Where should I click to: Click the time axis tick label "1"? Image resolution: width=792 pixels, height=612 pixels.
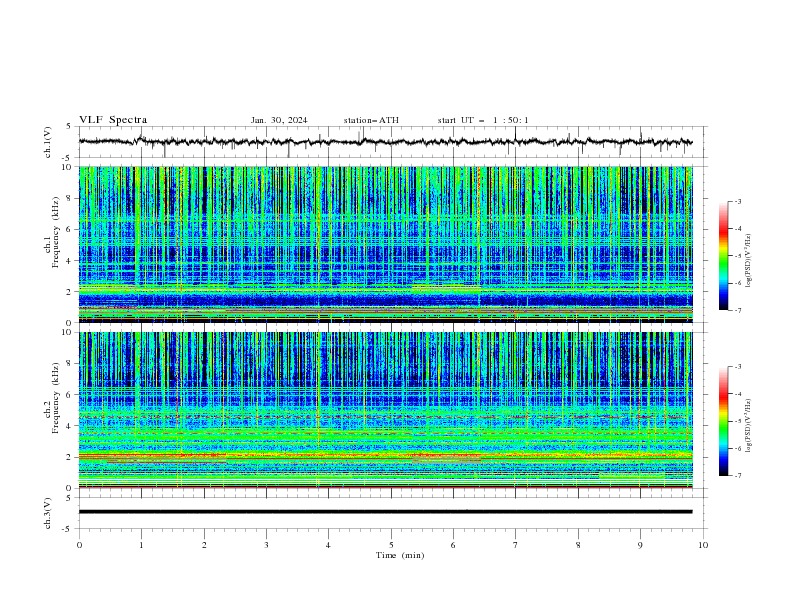click(141, 545)
